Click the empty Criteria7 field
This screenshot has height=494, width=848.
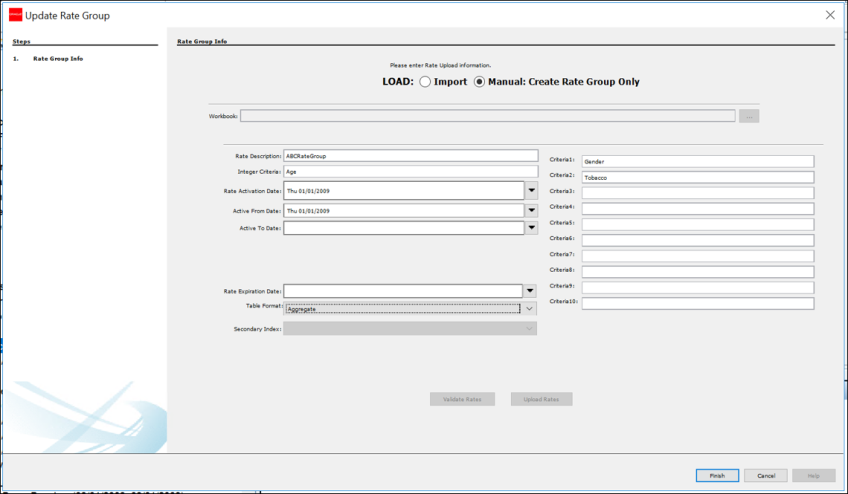pyautogui.click(x=698, y=255)
